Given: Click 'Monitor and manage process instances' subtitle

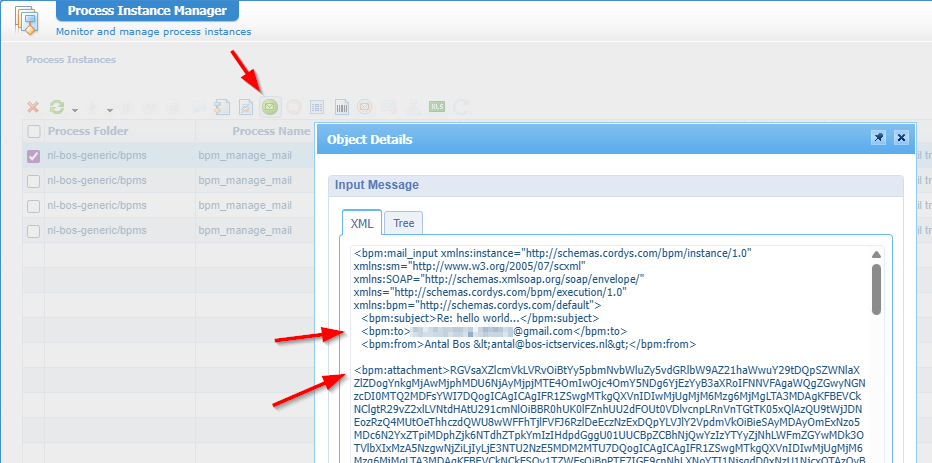Looking at the screenshot, I should pos(153,32).
